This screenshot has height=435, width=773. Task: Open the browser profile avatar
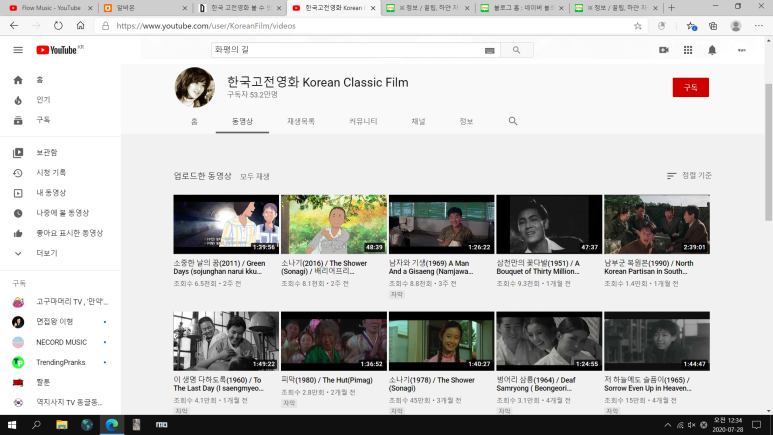click(736, 26)
